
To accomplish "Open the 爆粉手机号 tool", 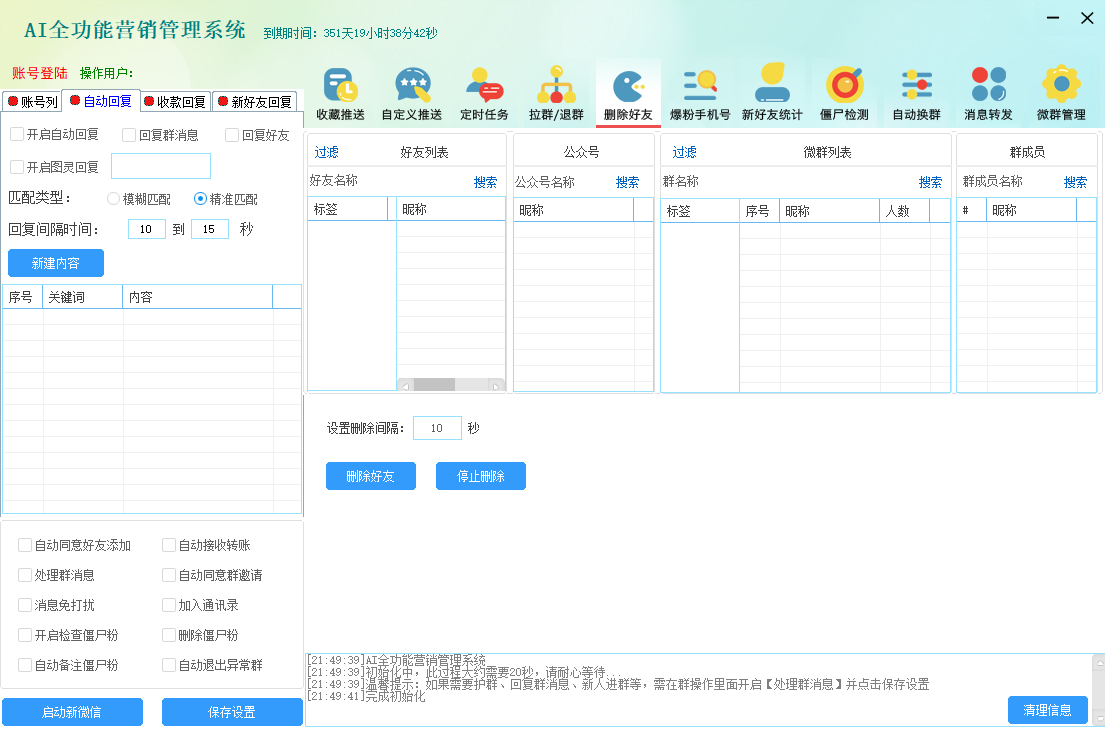I will (x=700, y=94).
